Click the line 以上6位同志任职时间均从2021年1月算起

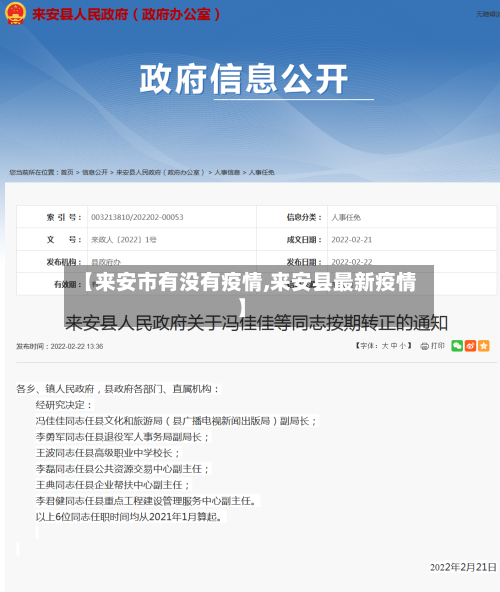point(130,517)
